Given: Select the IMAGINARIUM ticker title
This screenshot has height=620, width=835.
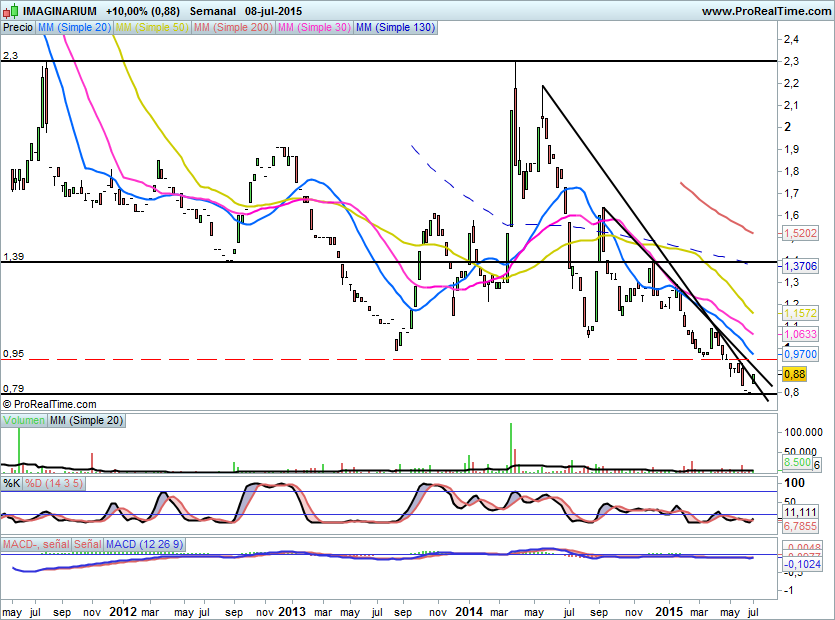Looking at the screenshot, I should point(60,11).
